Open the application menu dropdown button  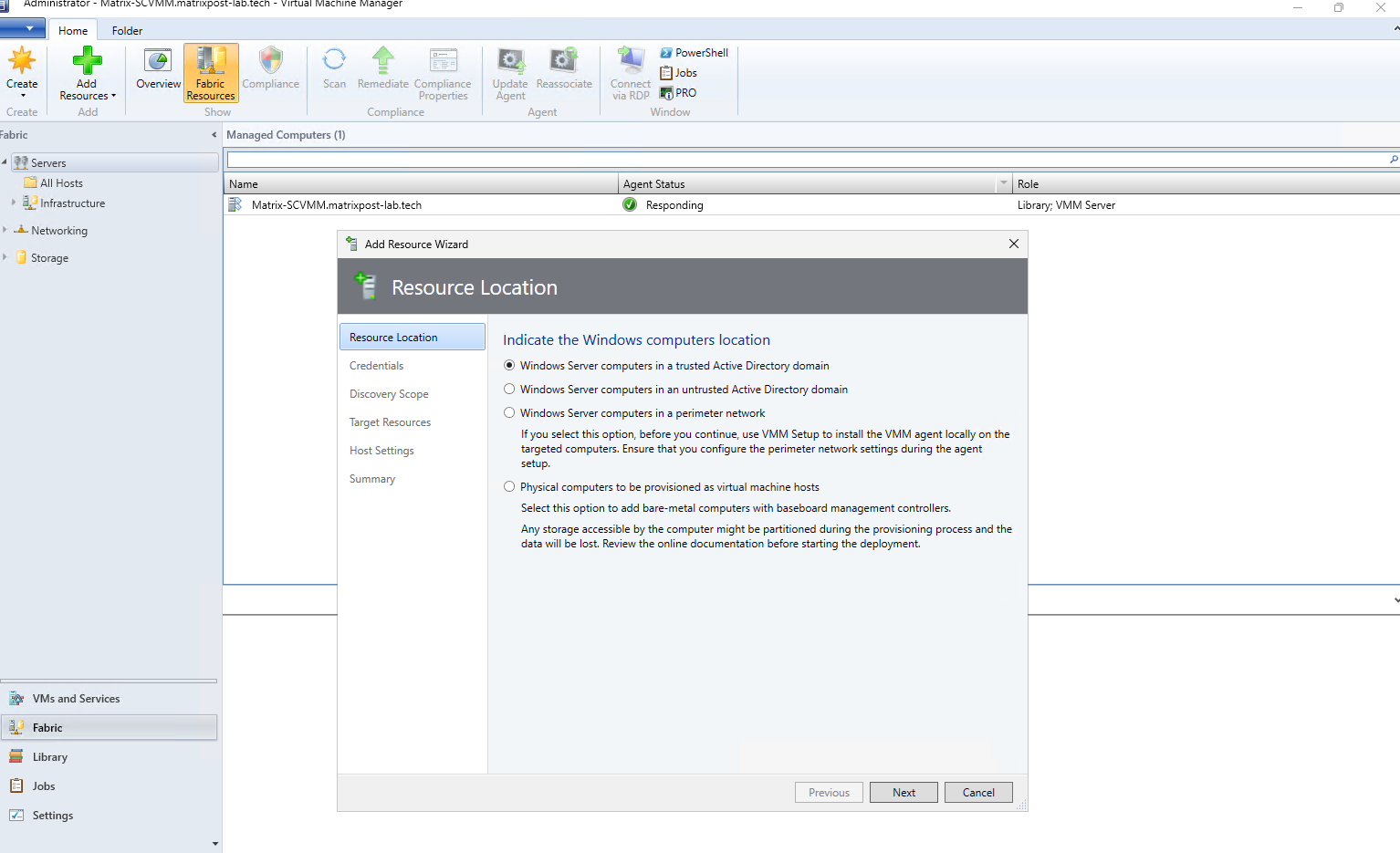[x=23, y=28]
